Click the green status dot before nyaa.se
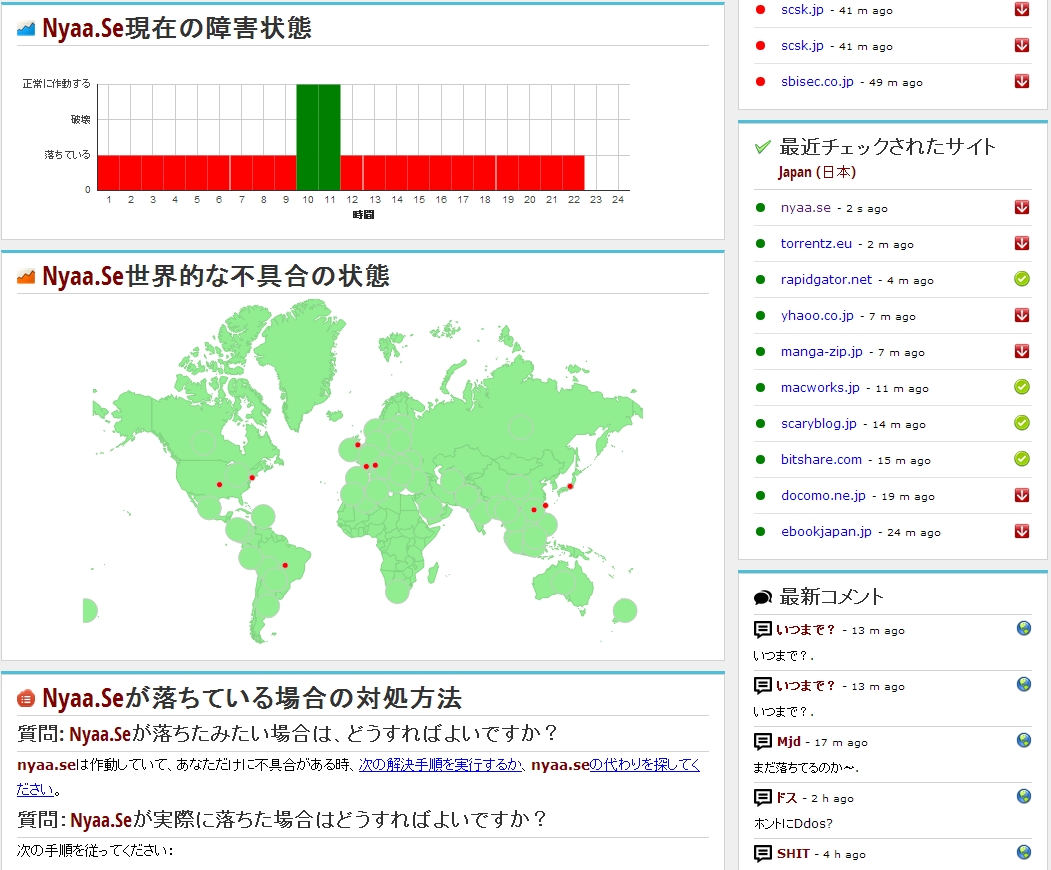 point(760,208)
